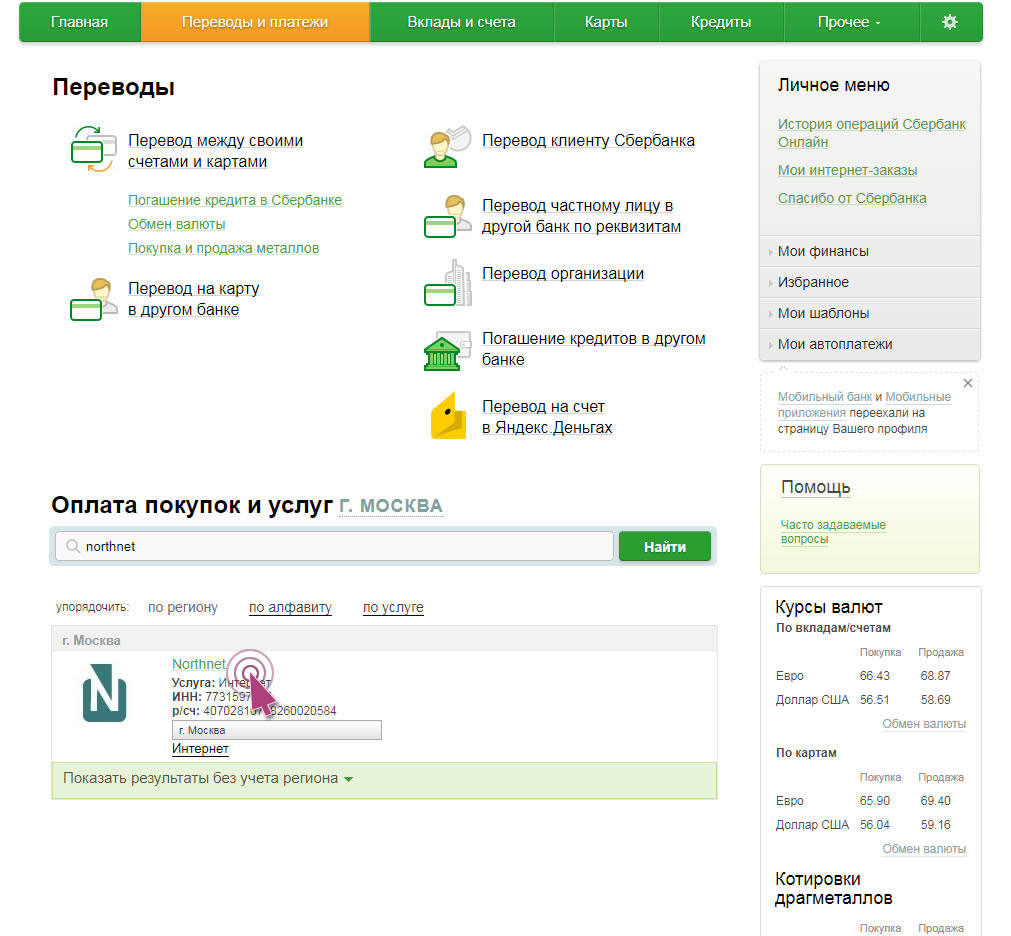Expand Мои шаблоны section
Screen dimensions: 1011x936
tap(869, 313)
